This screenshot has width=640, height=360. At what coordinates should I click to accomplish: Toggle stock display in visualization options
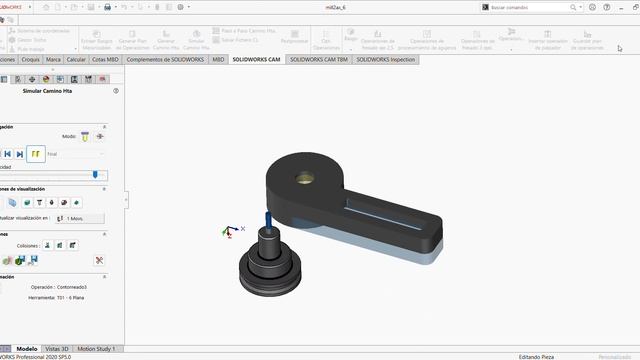tap(13, 202)
